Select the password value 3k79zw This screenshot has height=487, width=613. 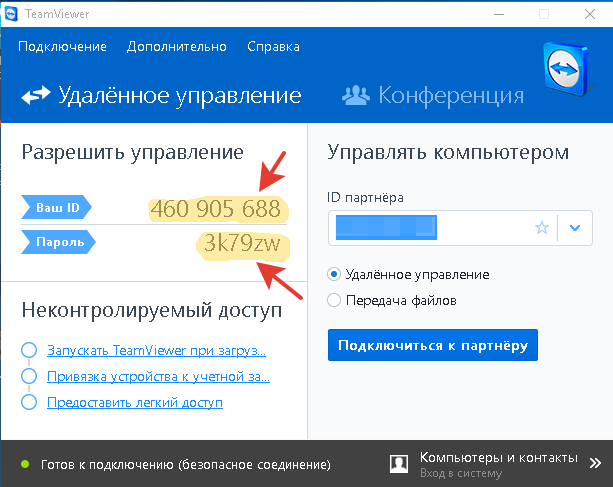click(242, 243)
